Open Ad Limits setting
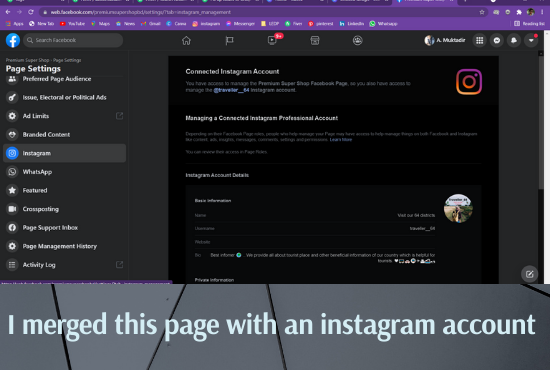This screenshot has height=370, width=550. coord(65,116)
